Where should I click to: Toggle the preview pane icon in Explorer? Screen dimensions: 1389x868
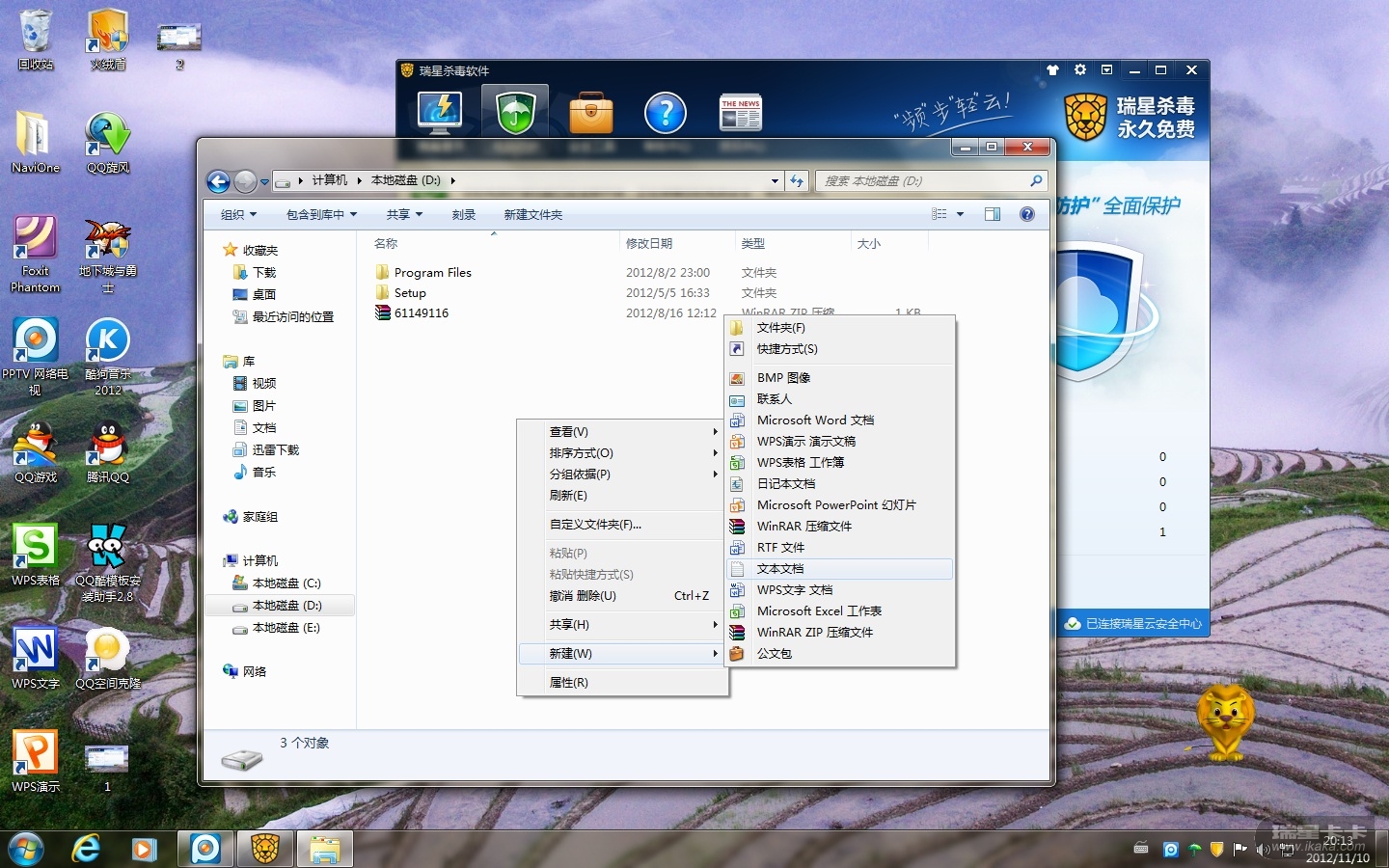(992, 214)
